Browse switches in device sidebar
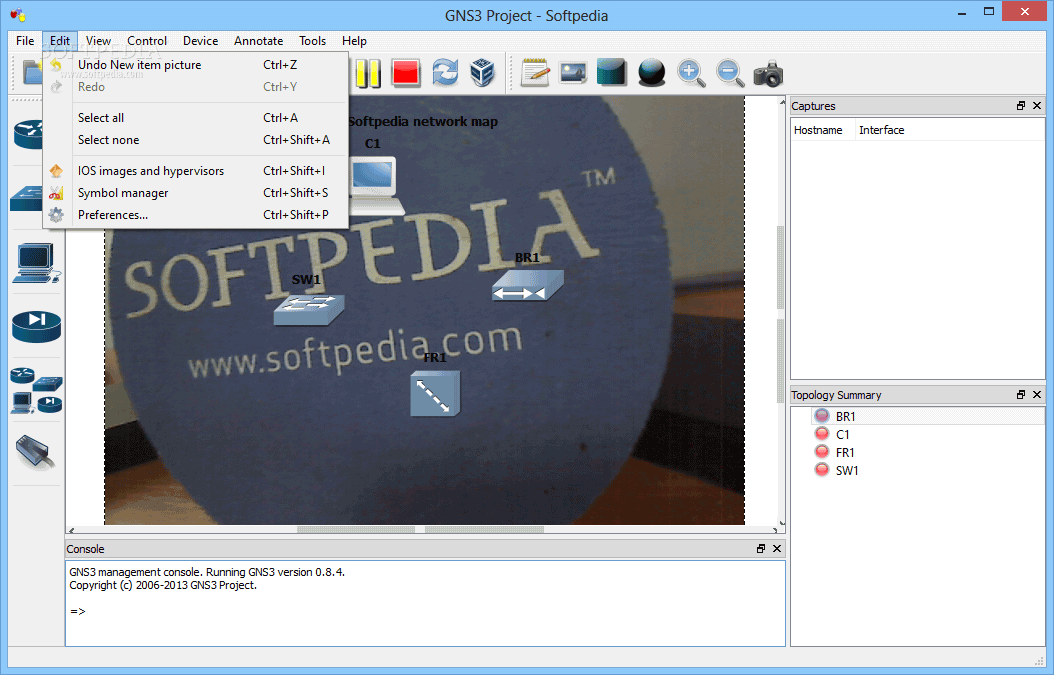1054x675 pixels. [27, 198]
